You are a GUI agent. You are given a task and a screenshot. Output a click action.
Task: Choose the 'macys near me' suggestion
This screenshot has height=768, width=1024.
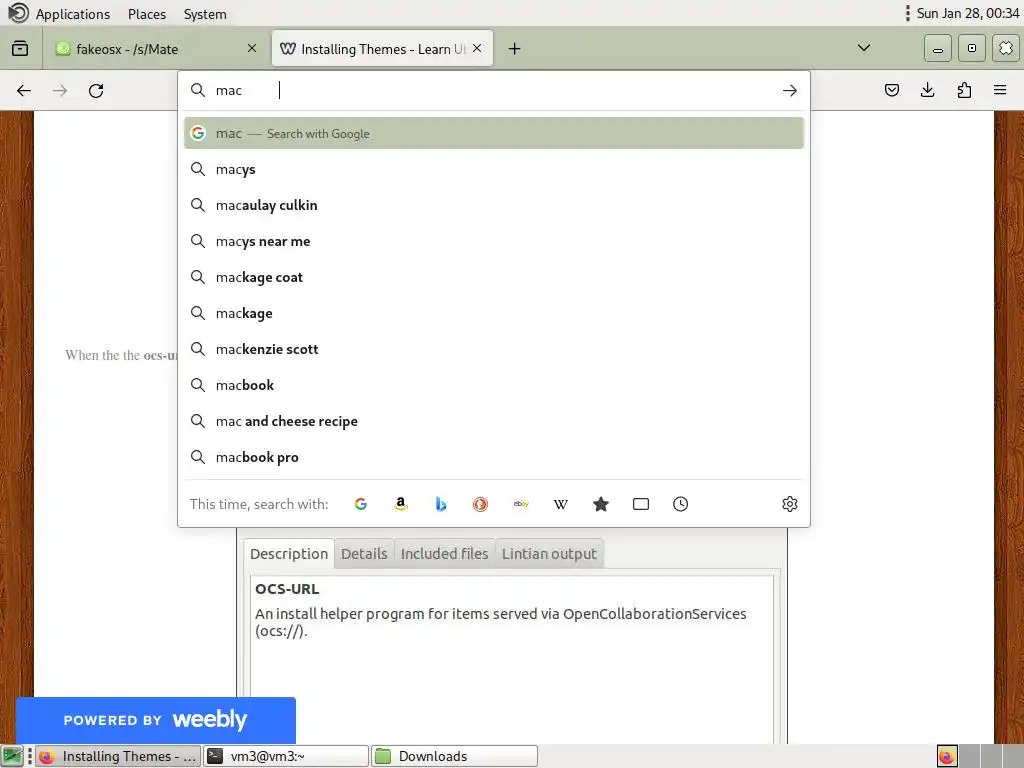click(494, 241)
